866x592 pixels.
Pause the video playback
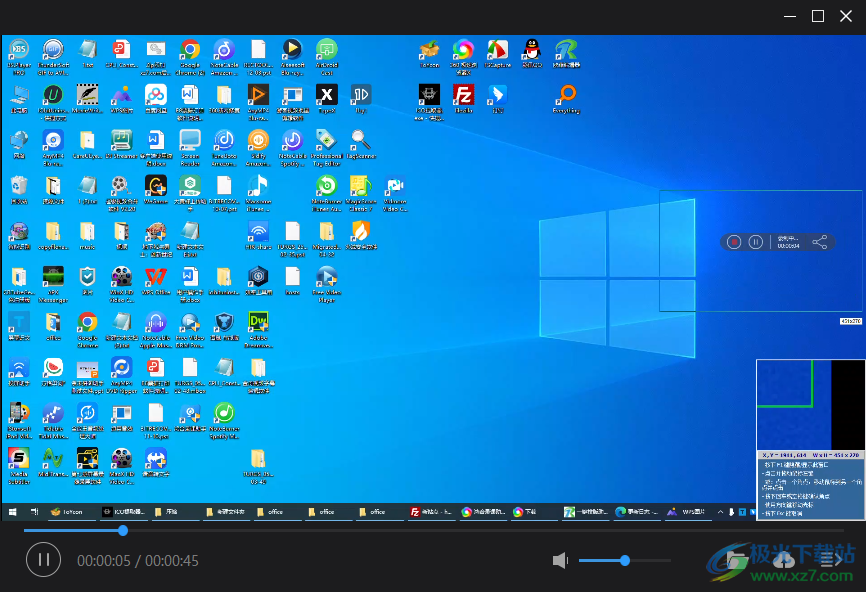[x=43, y=560]
